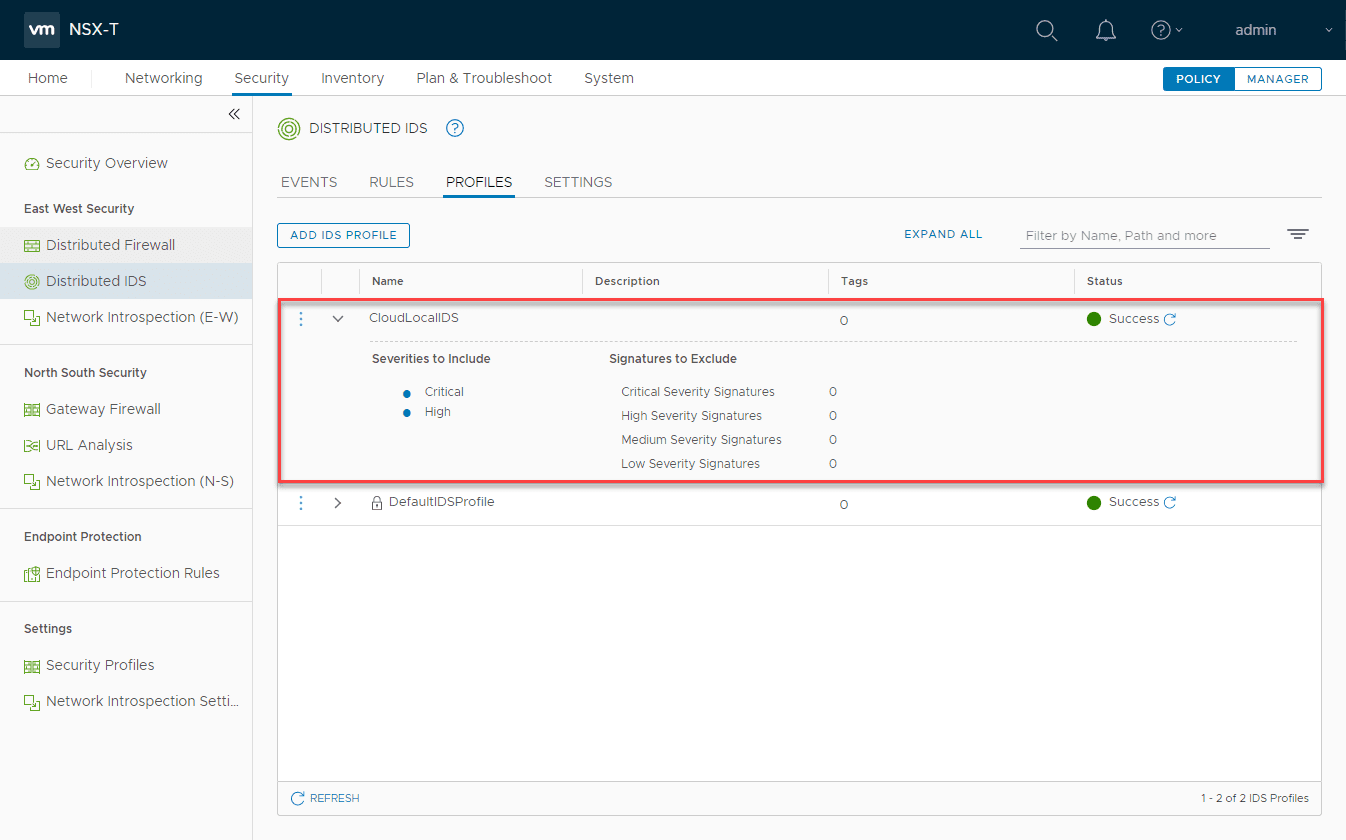Open Gateway Firewall in sidebar
This screenshot has width=1346, height=840.
click(103, 409)
